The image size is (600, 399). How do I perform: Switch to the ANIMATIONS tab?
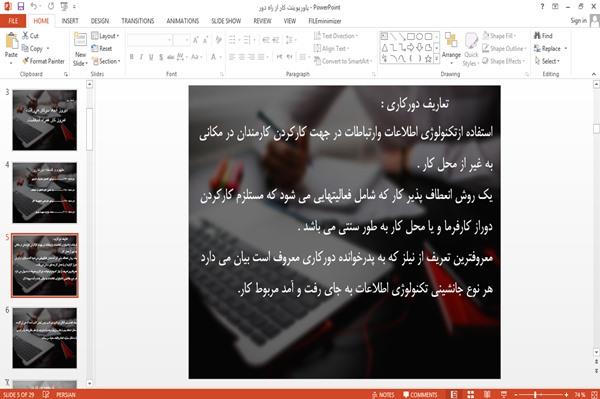[183, 21]
